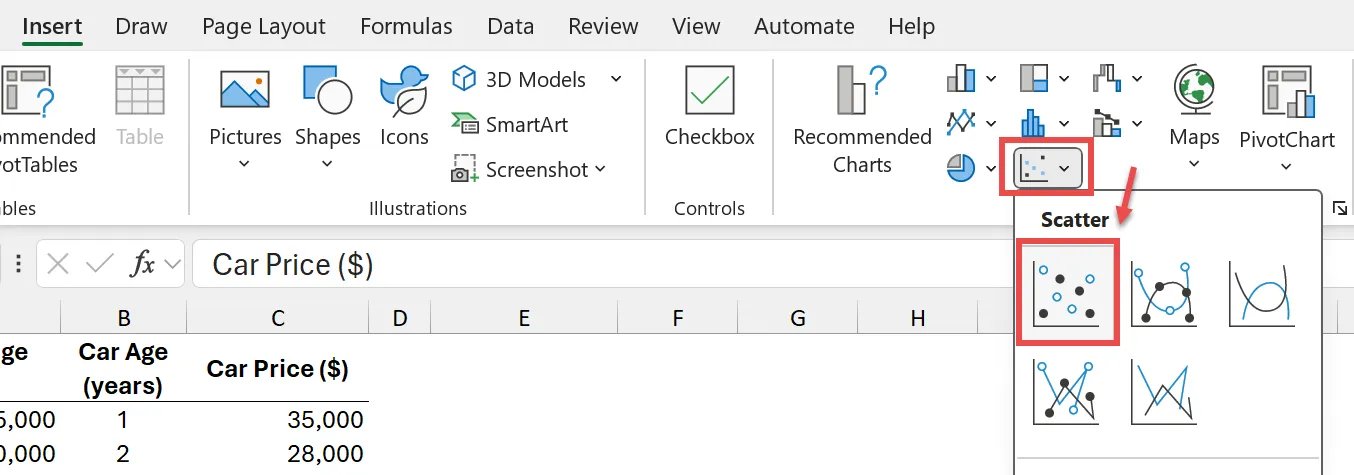Pick Scatter with Smooth Lines chart

tap(1262, 293)
